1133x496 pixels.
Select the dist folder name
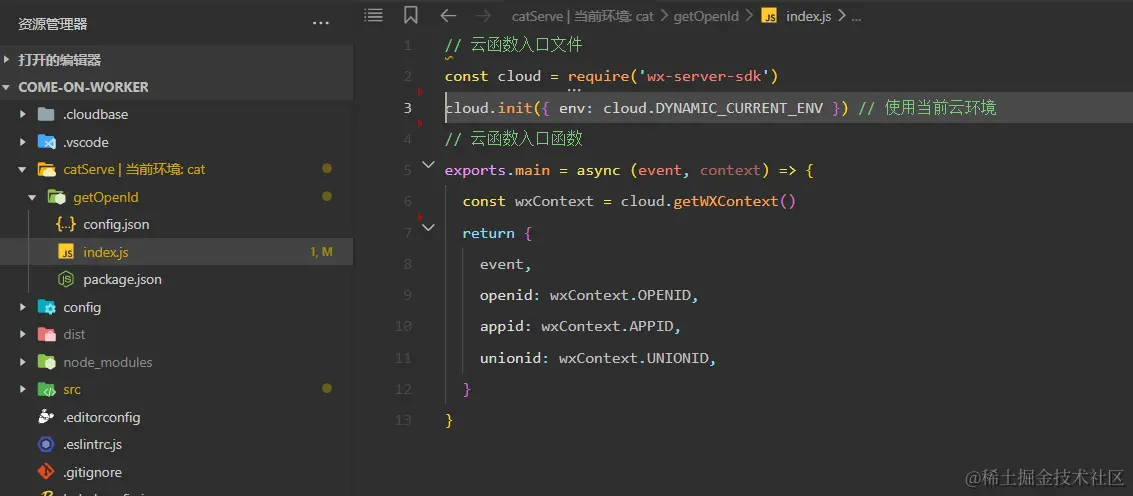(74, 335)
